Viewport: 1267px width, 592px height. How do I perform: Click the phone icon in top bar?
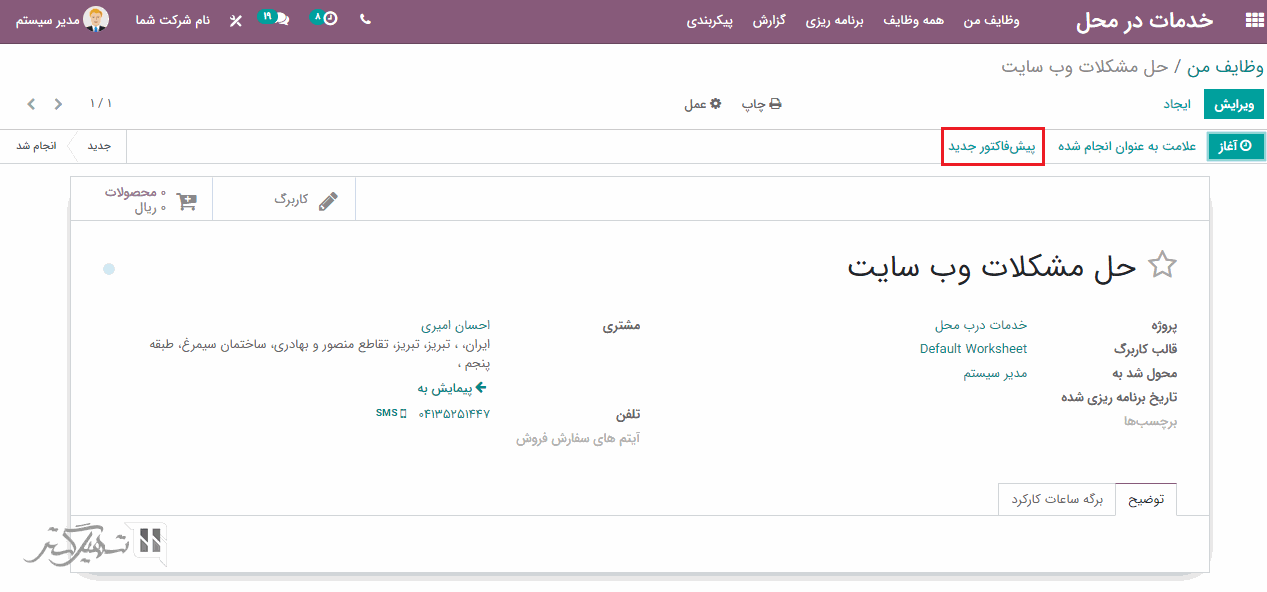pyautogui.click(x=365, y=19)
